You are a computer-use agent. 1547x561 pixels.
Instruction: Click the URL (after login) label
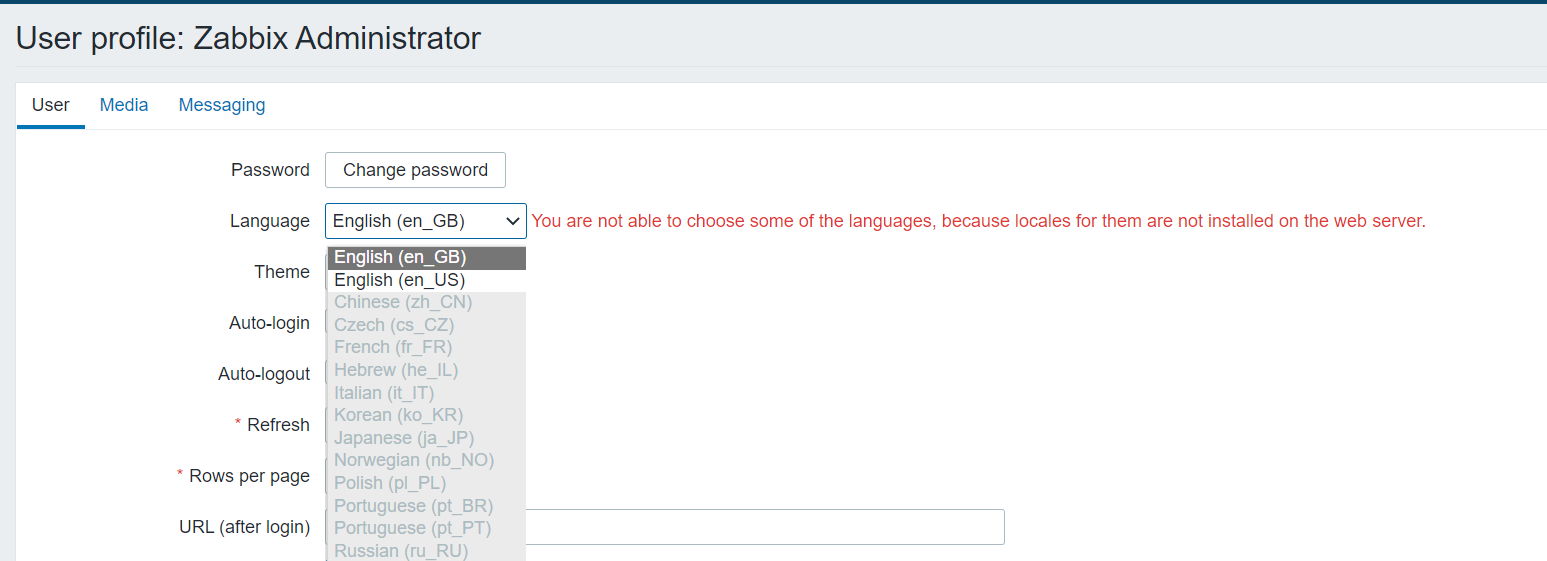tap(244, 527)
